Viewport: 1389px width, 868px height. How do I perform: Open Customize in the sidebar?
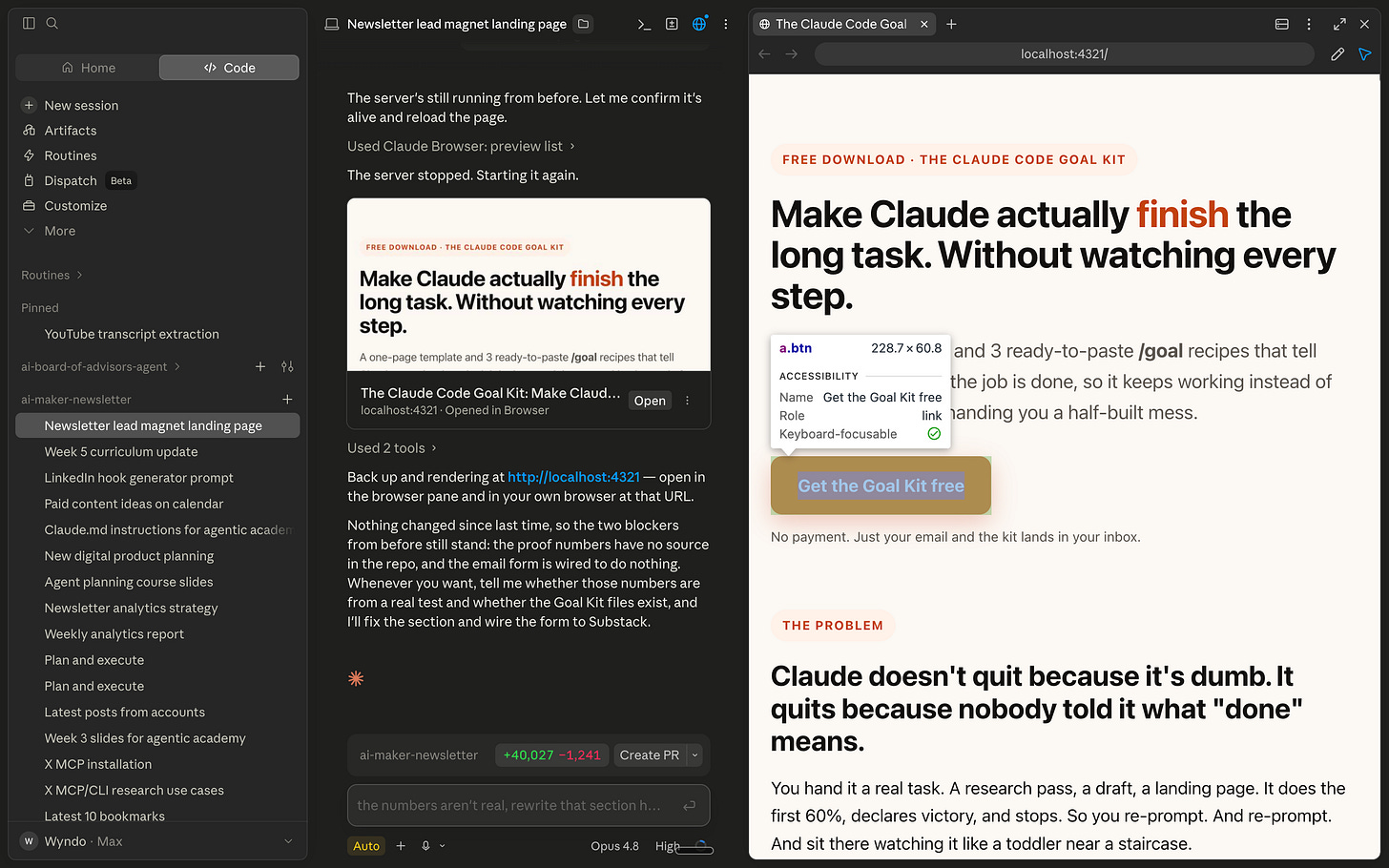pyautogui.click(x=75, y=206)
